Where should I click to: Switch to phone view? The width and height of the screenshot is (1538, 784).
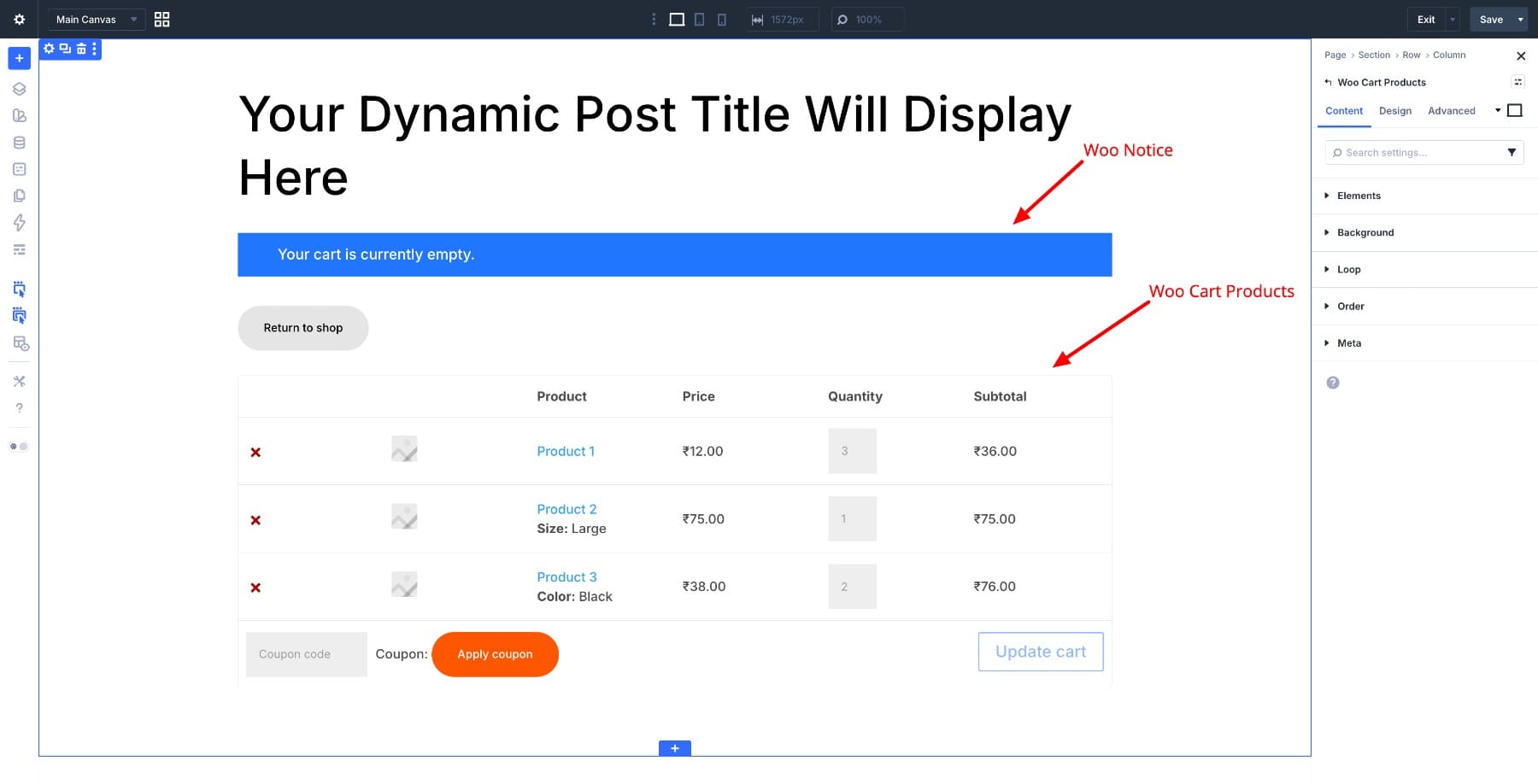[722, 20]
